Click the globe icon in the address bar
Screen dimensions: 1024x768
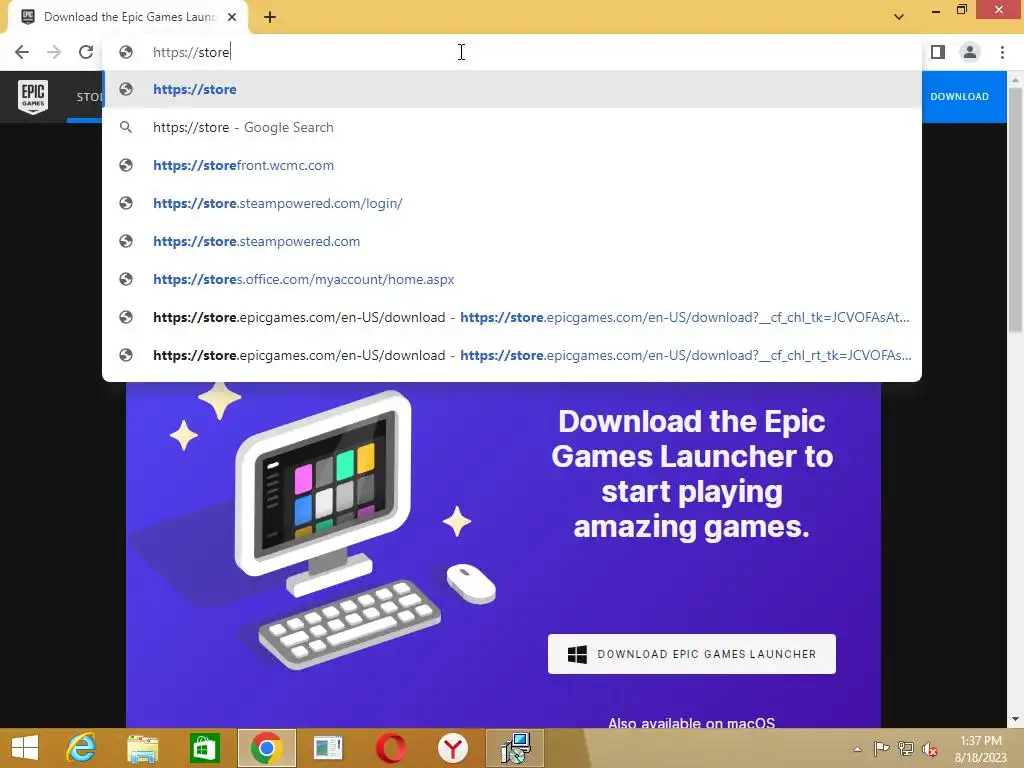point(126,52)
